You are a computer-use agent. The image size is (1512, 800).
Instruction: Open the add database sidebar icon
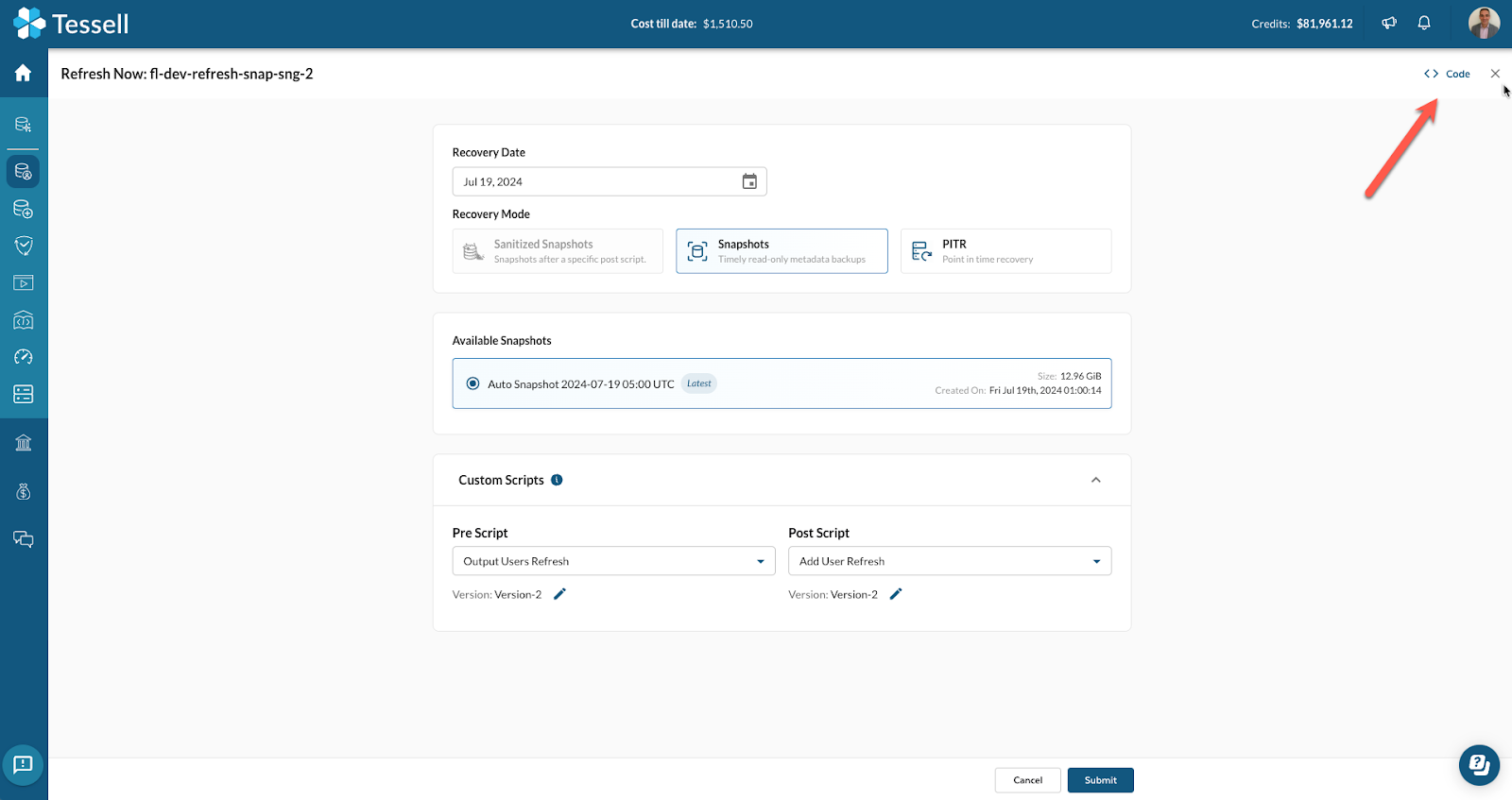pyautogui.click(x=24, y=209)
